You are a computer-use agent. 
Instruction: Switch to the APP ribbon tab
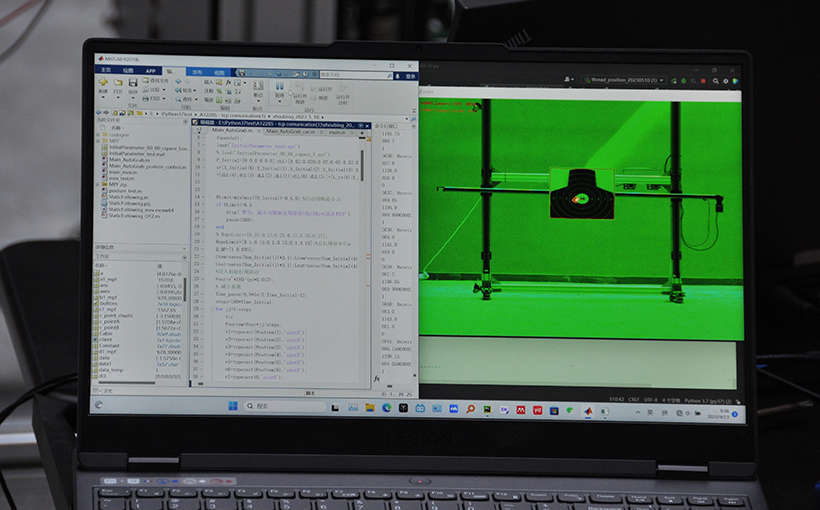pyautogui.click(x=151, y=71)
